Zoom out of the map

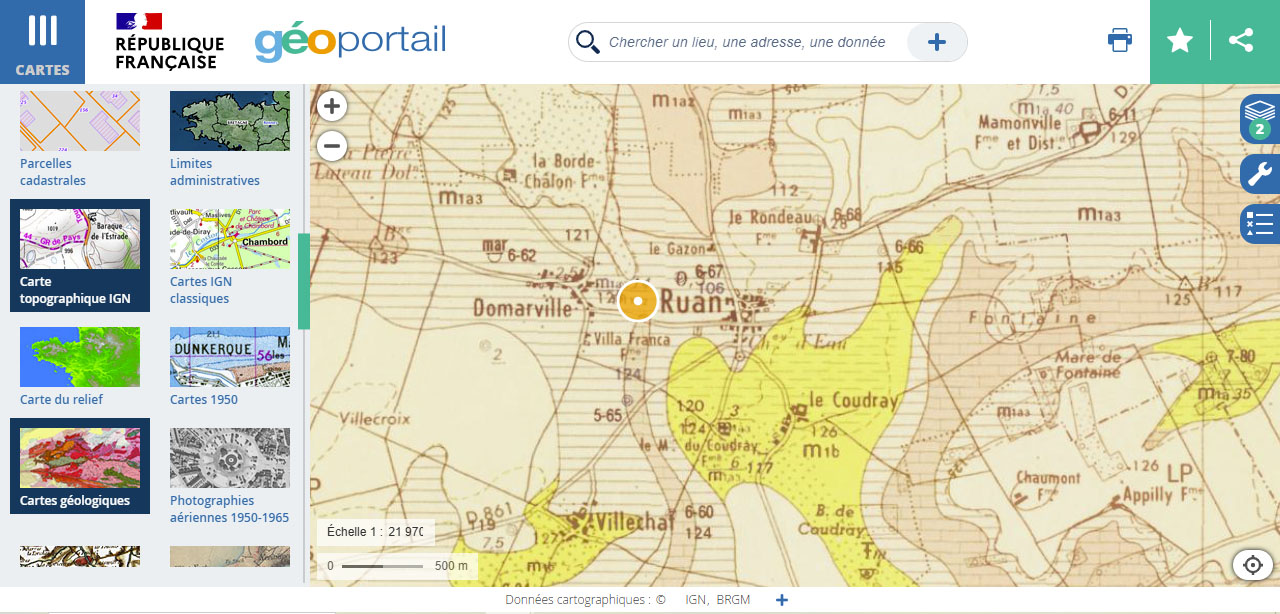click(x=332, y=146)
